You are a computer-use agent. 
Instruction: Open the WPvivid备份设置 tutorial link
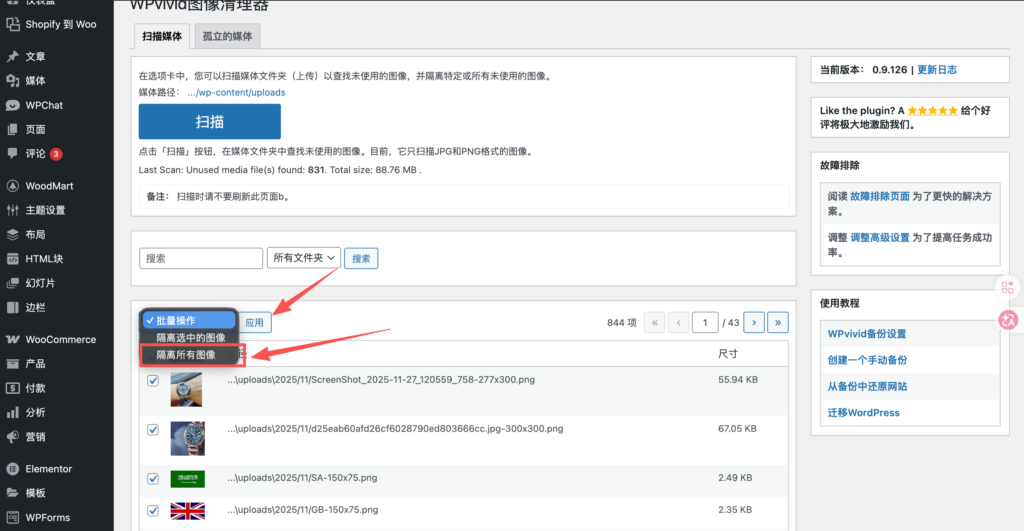(x=867, y=334)
